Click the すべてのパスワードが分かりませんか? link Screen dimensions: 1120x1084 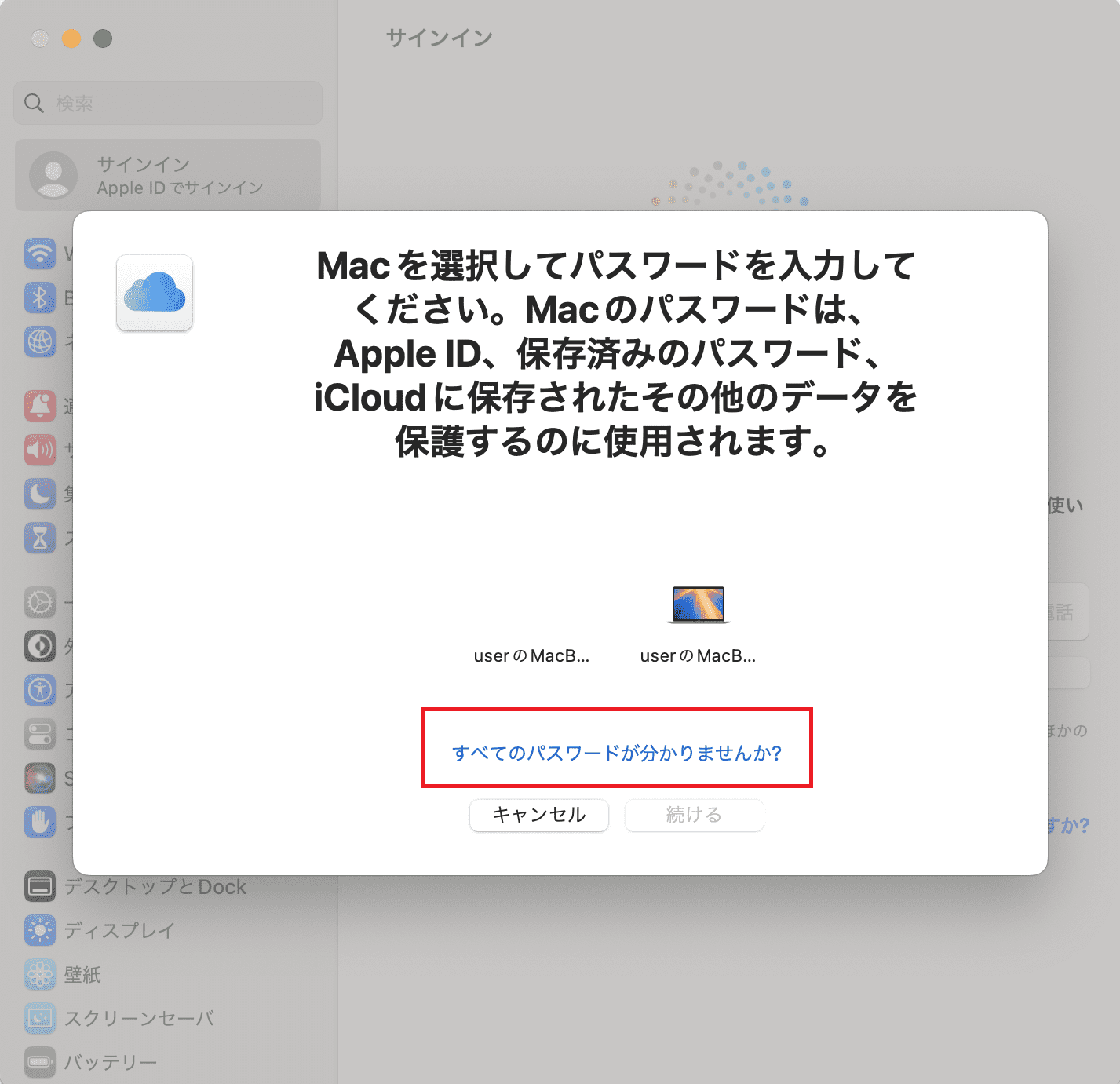pyautogui.click(x=617, y=754)
